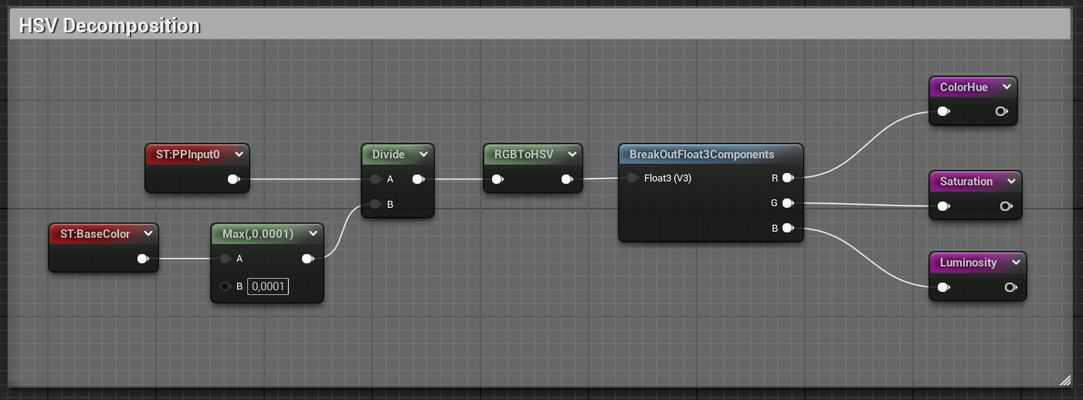
Task: Expand the ColorHue node chevron
Action: click(x=1006, y=87)
